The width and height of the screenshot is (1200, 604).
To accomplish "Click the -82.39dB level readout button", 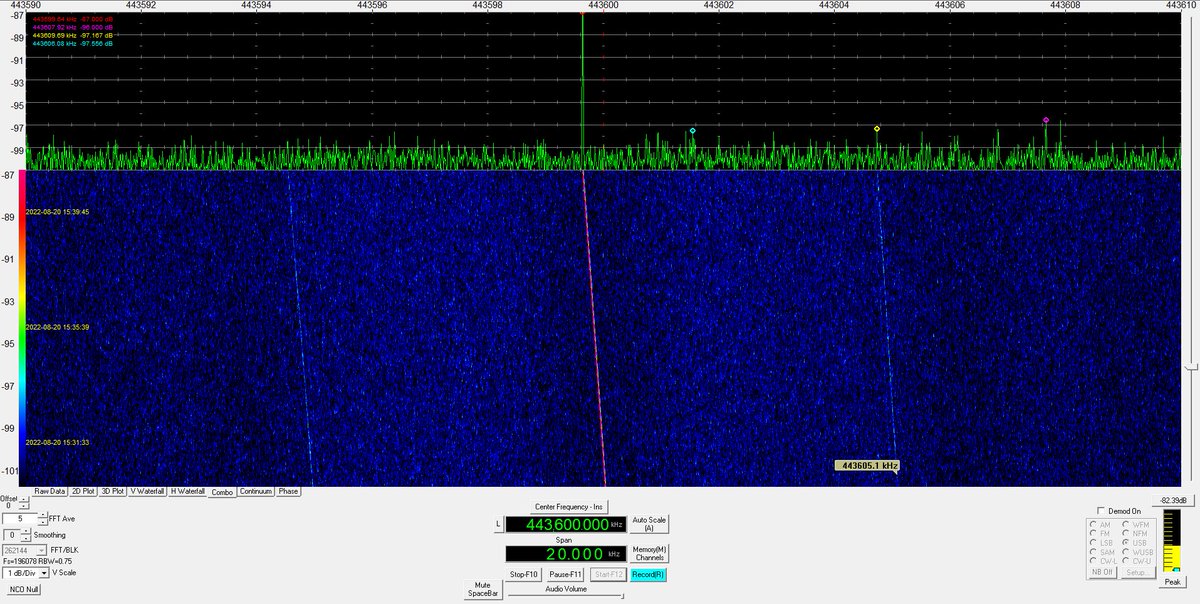I will pyautogui.click(x=1173, y=500).
